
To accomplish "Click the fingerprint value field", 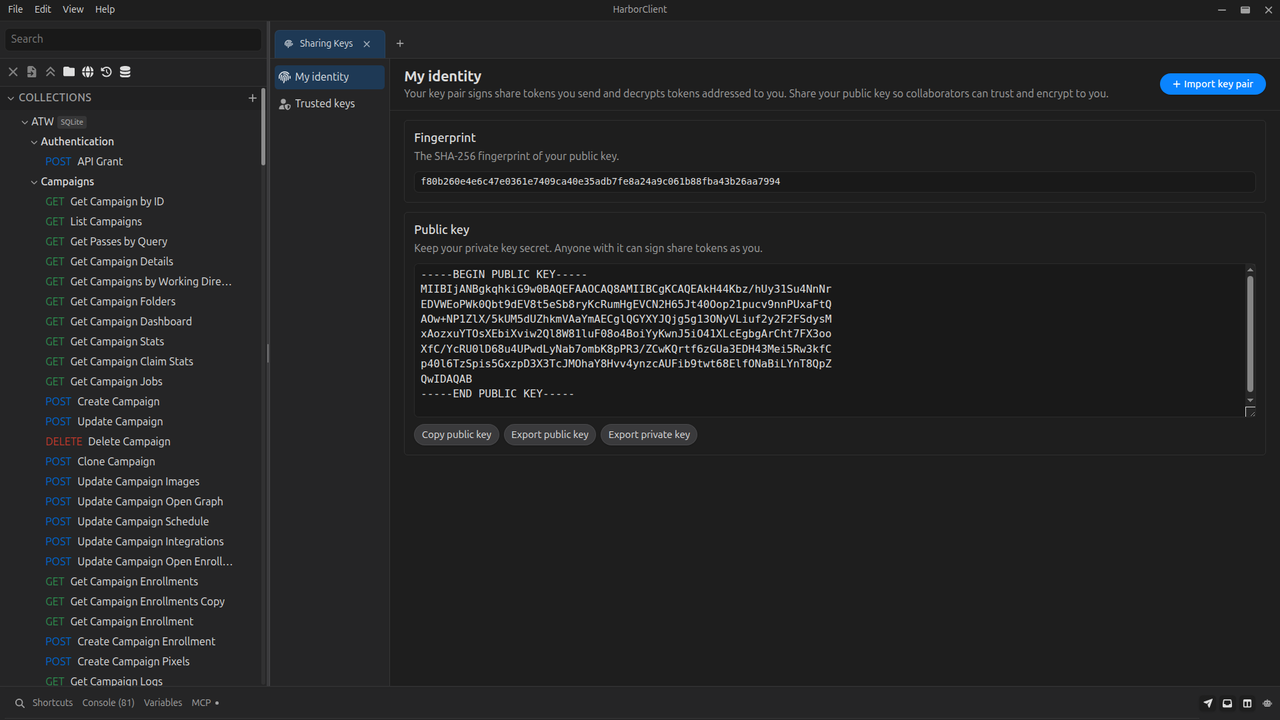I will click(835, 182).
